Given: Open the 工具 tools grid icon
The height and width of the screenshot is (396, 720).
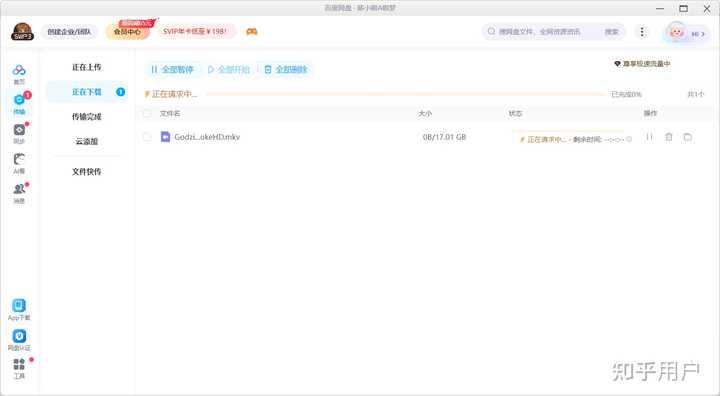Looking at the screenshot, I should click(19, 365).
